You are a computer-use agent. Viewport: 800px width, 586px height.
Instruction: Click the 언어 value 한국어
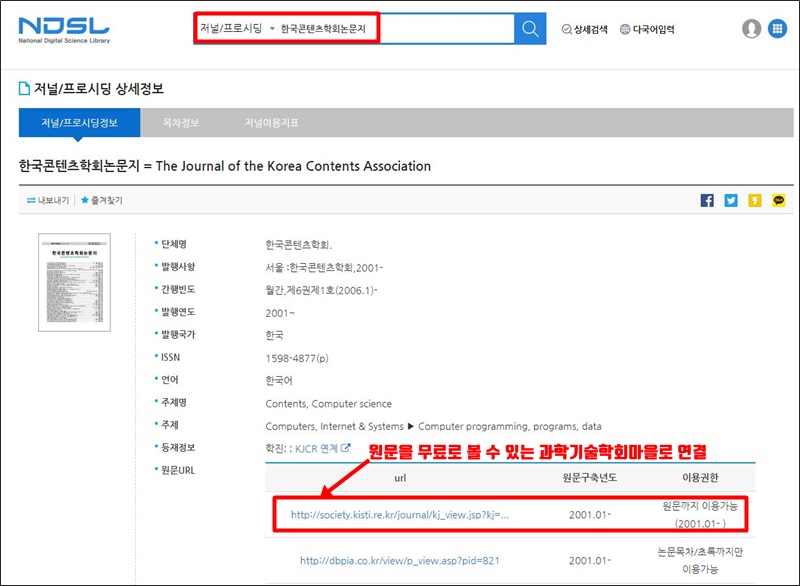coord(279,380)
